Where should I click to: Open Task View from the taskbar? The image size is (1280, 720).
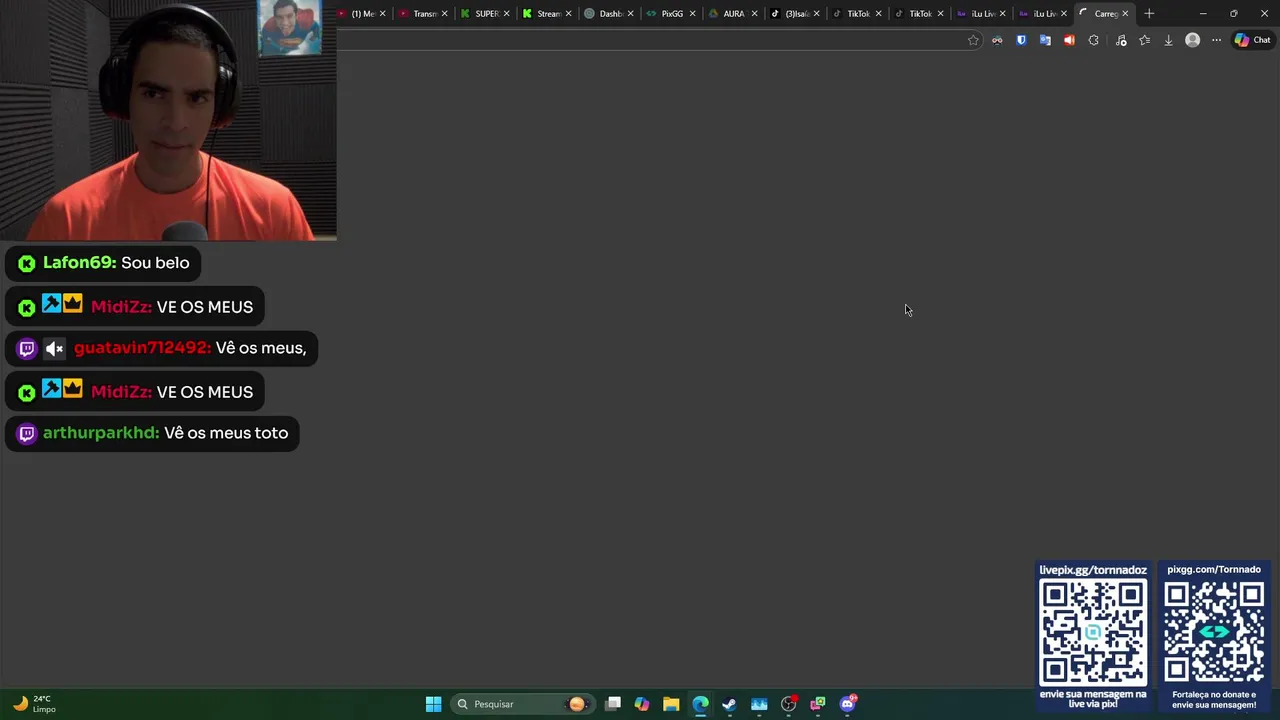click(613, 704)
